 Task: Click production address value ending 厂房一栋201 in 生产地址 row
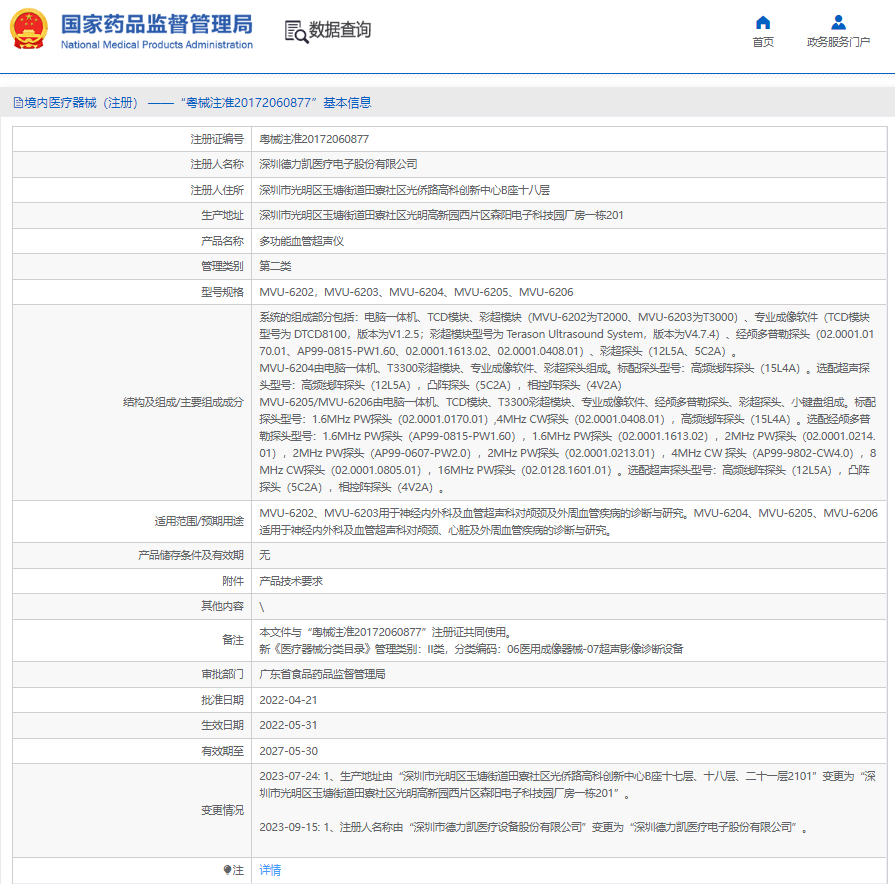click(441, 215)
